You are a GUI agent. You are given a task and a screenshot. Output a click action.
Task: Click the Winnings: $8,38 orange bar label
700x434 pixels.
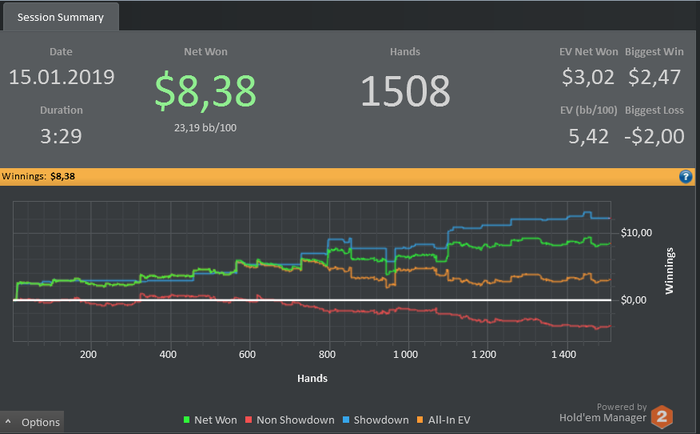coord(38,176)
